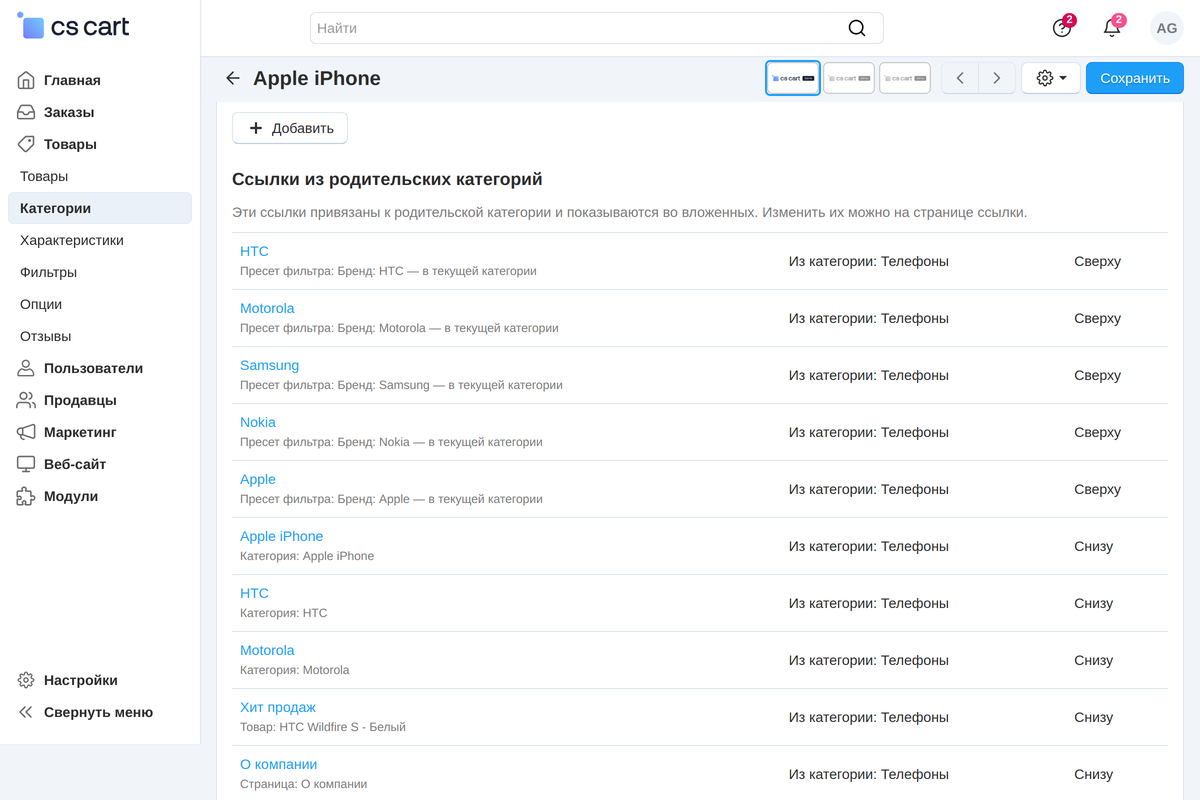1200x800 pixels.
Task: Open Модули via the puzzle icon
Action: tap(26, 496)
